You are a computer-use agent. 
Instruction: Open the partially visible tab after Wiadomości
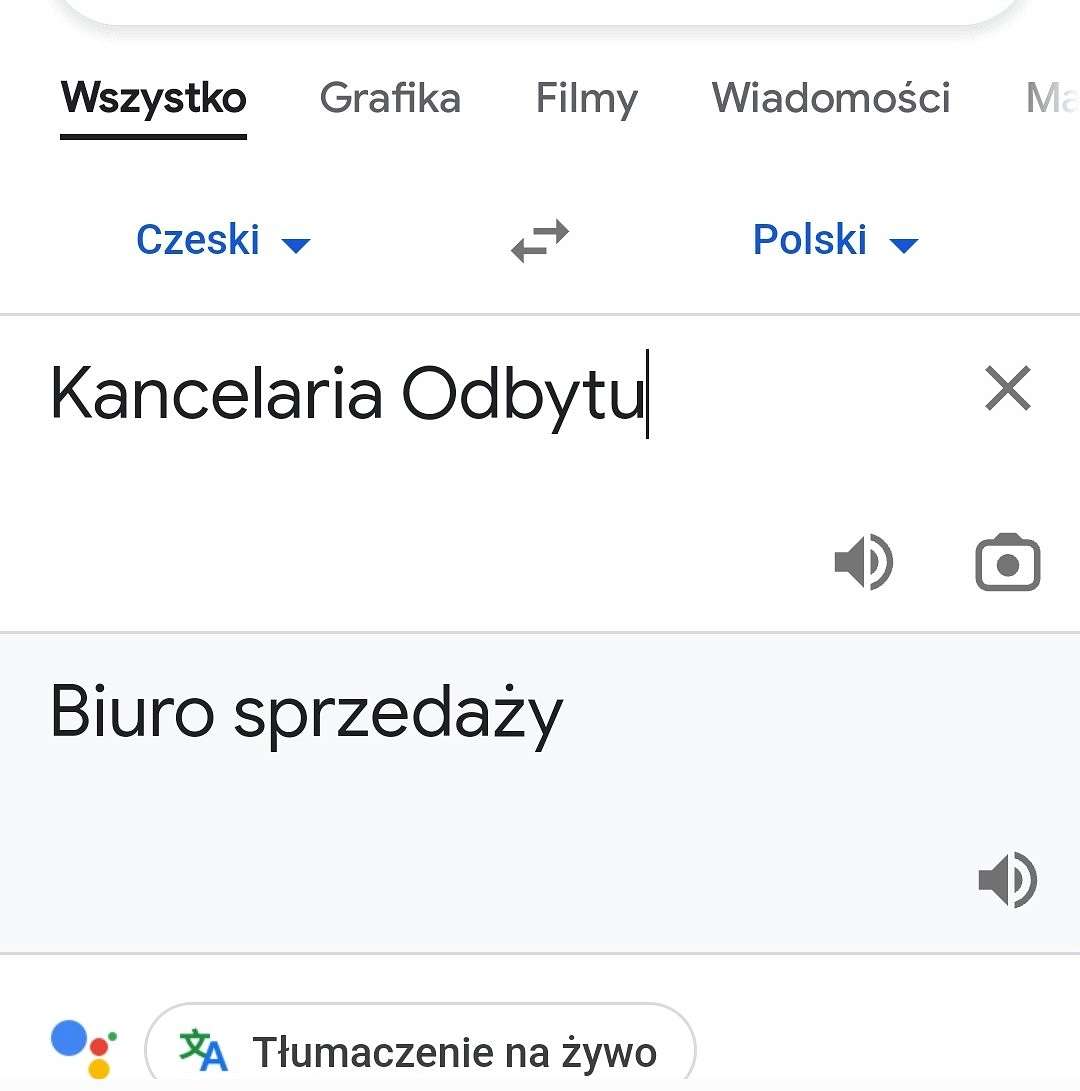click(x=1052, y=98)
